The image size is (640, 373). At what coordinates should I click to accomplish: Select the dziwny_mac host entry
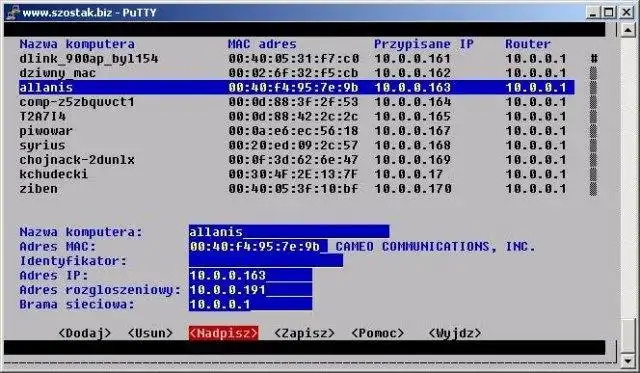point(297,73)
